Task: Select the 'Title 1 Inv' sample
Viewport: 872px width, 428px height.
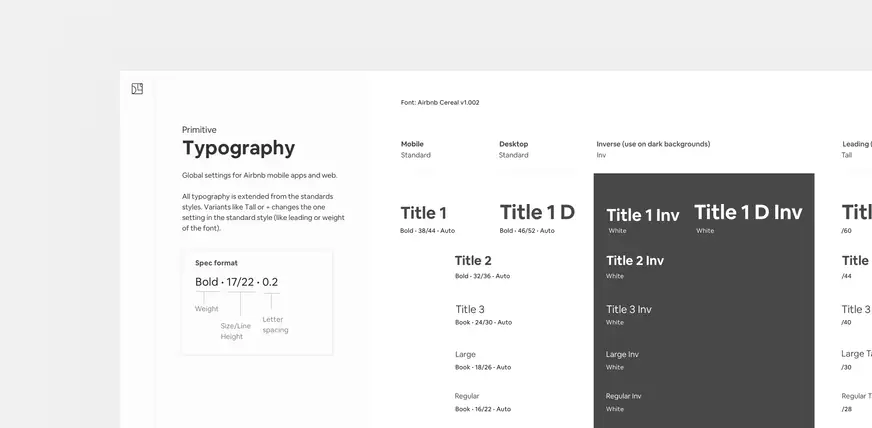Action: 643,215
